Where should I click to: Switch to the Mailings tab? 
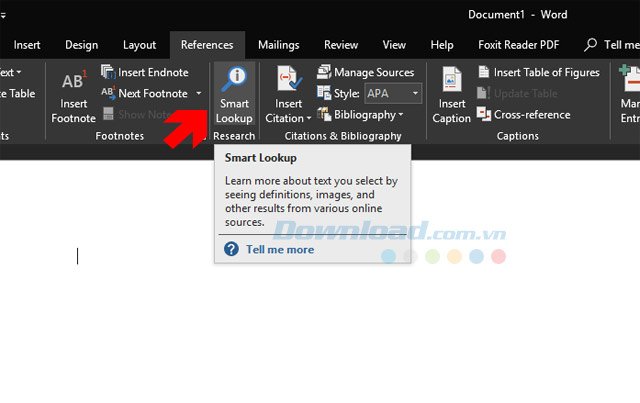(x=278, y=45)
